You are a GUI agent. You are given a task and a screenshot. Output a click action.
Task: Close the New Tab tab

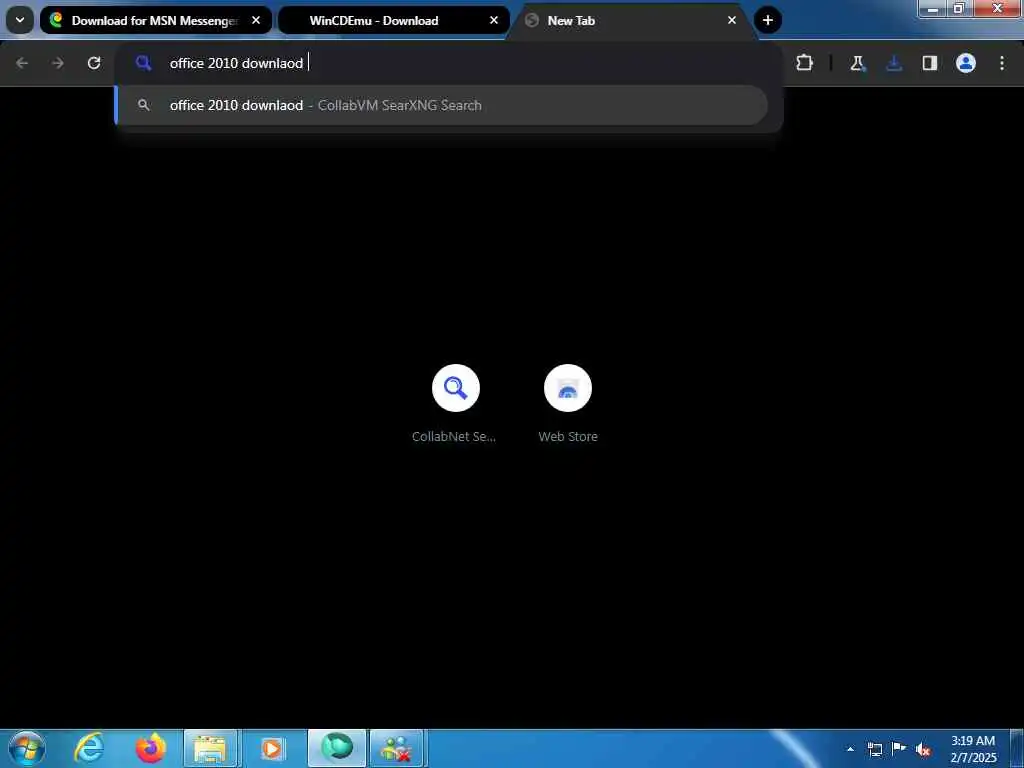[x=731, y=20]
